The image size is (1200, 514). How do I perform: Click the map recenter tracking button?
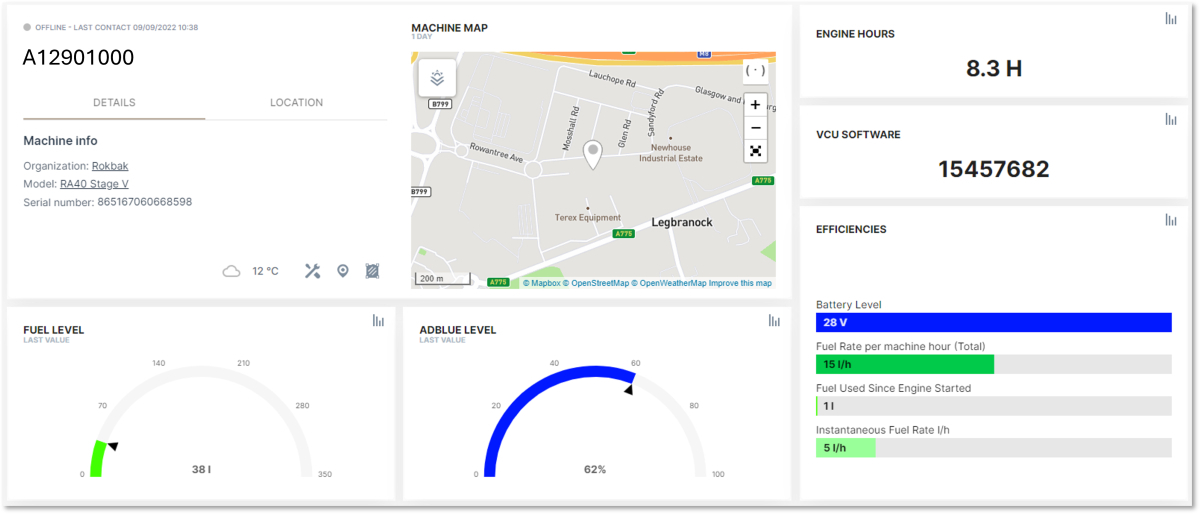tap(755, 71)
